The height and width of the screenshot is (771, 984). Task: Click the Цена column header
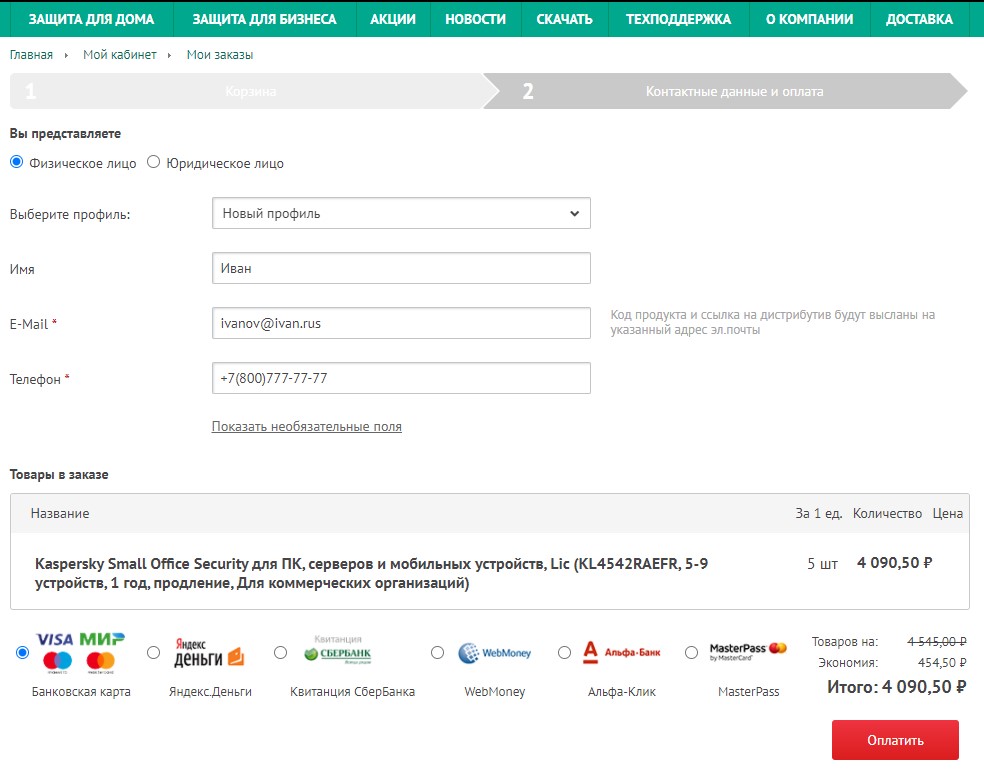[948, 513]
